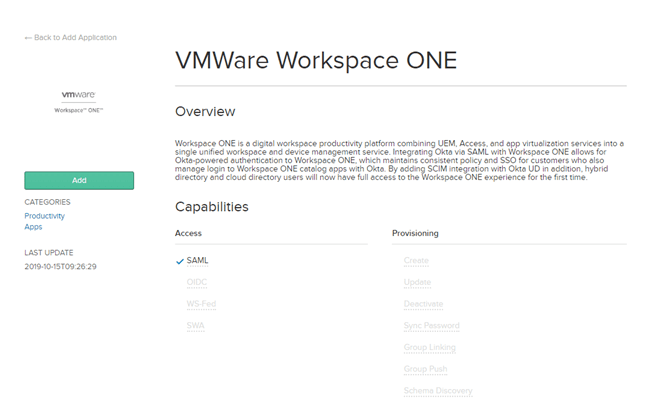Click the Sync Password capability

[x=431, y=325]
